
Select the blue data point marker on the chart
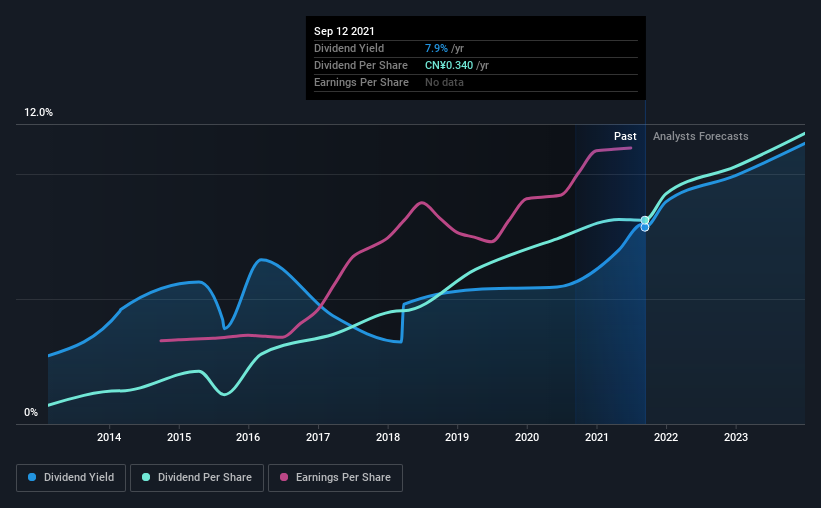pyautogui.click(x=645, y=227)
